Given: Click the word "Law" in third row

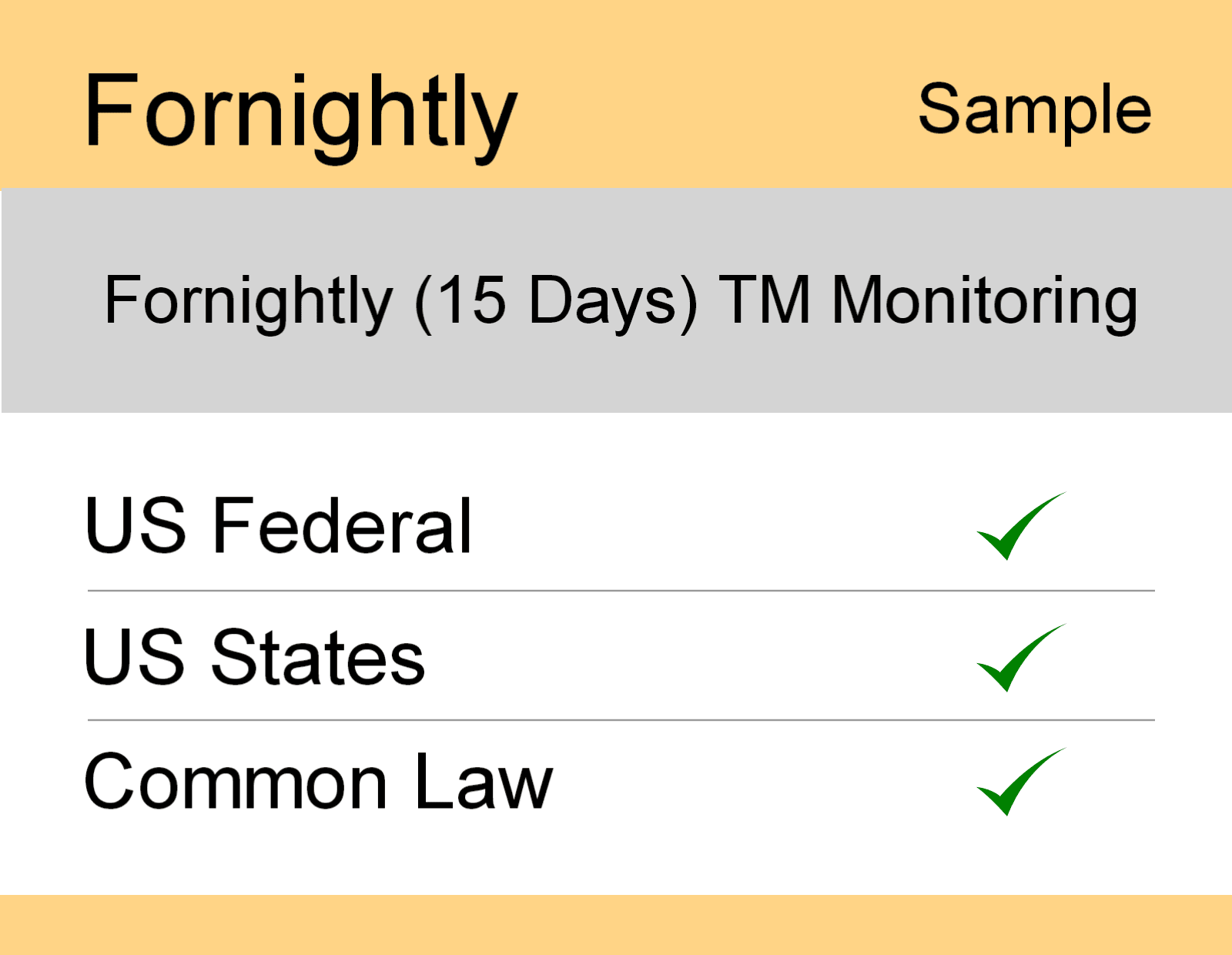Looking at the screenshot, I should (x=484, y=782).
